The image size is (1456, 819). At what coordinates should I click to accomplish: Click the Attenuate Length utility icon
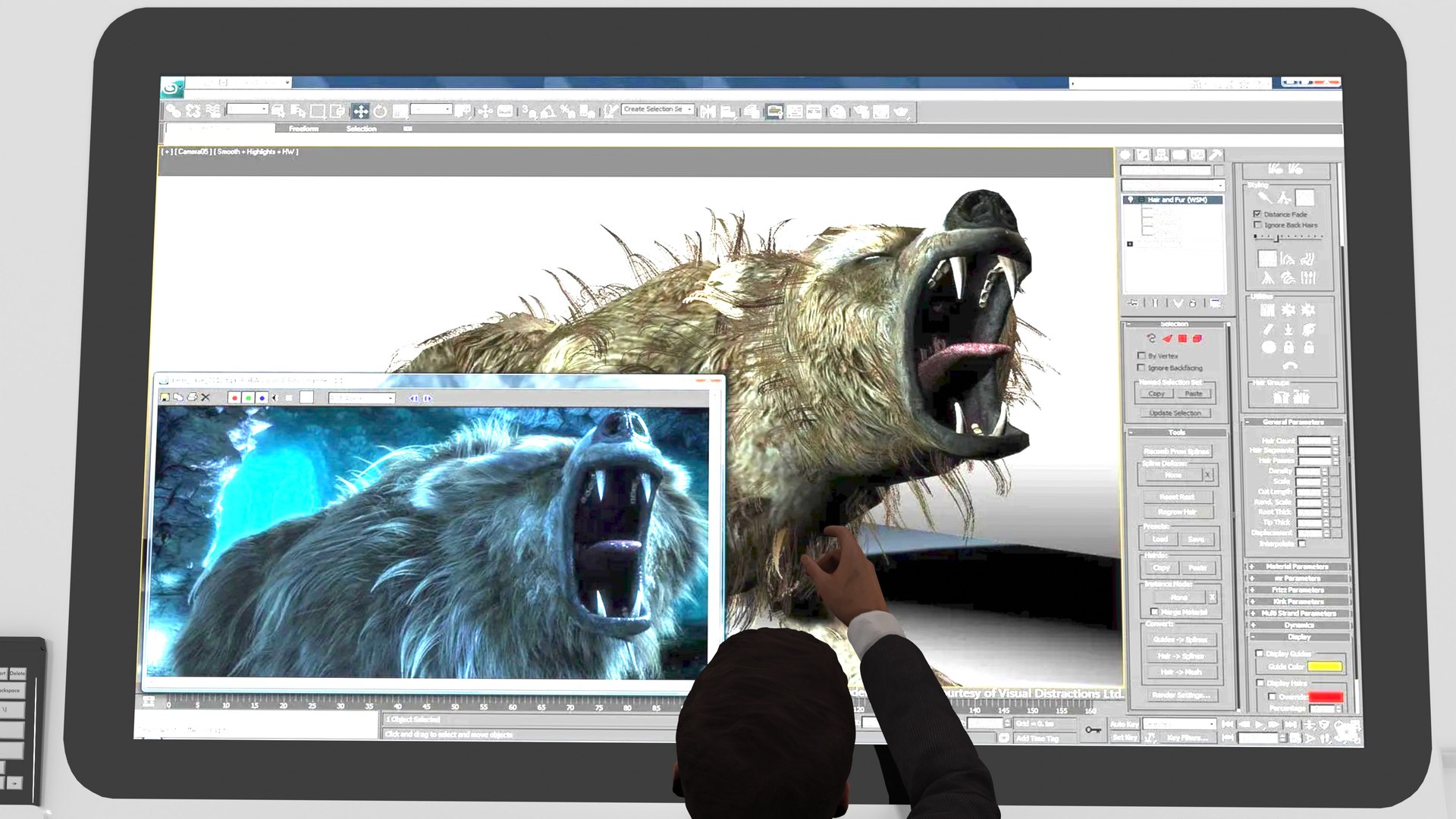pyautogui.click(x=1267, y=310)
